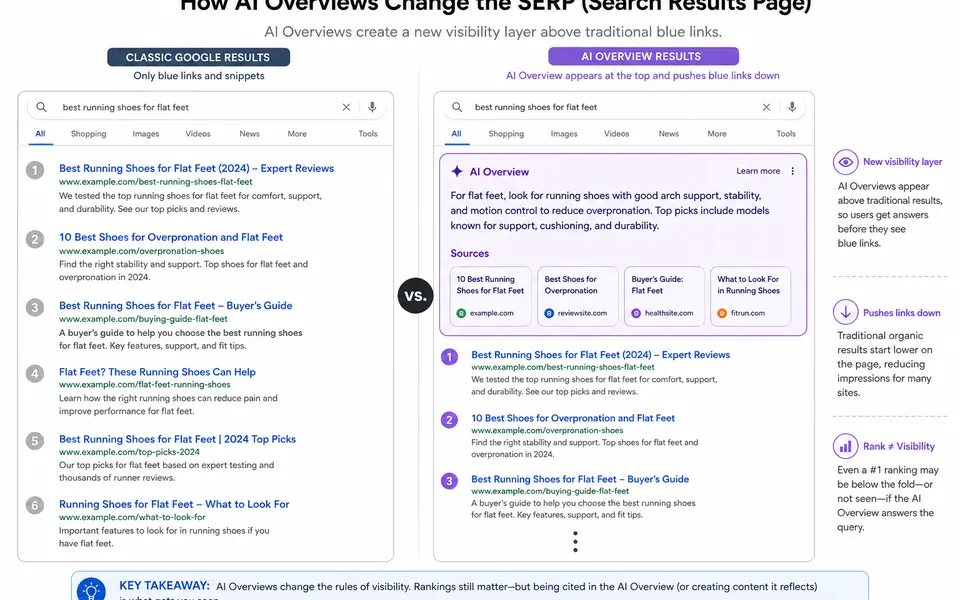Click the vertical ellipsis below AI panel results
The height and width of the screenshot is (600, 960).
click(575, 542)
